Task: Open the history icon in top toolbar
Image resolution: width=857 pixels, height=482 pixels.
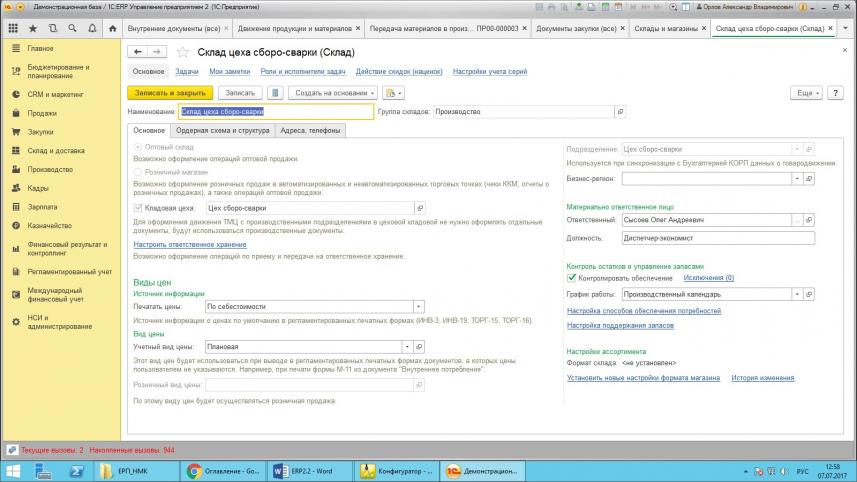Action: [52, 29]
